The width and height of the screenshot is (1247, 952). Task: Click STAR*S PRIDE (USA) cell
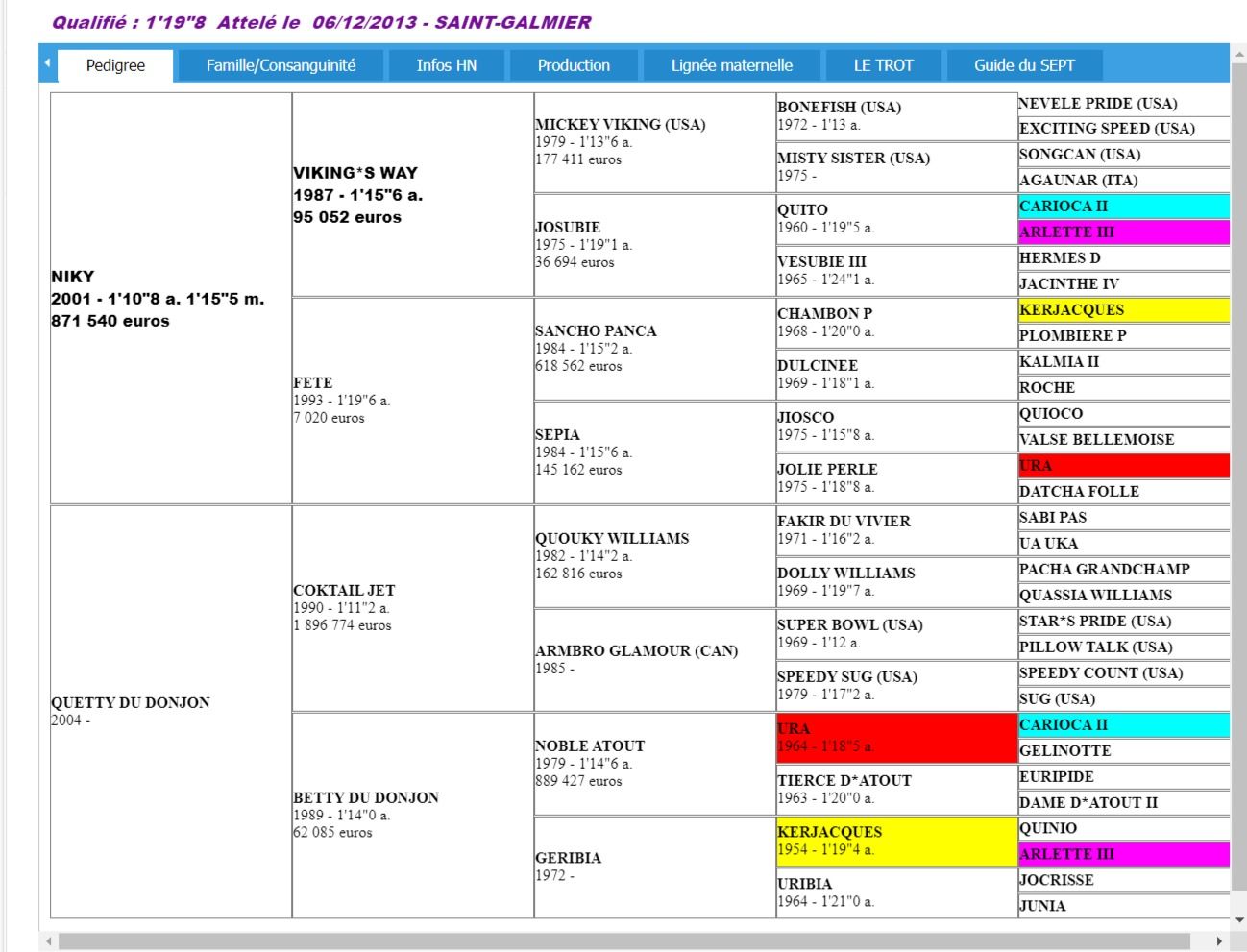[x=1124, y=622]
